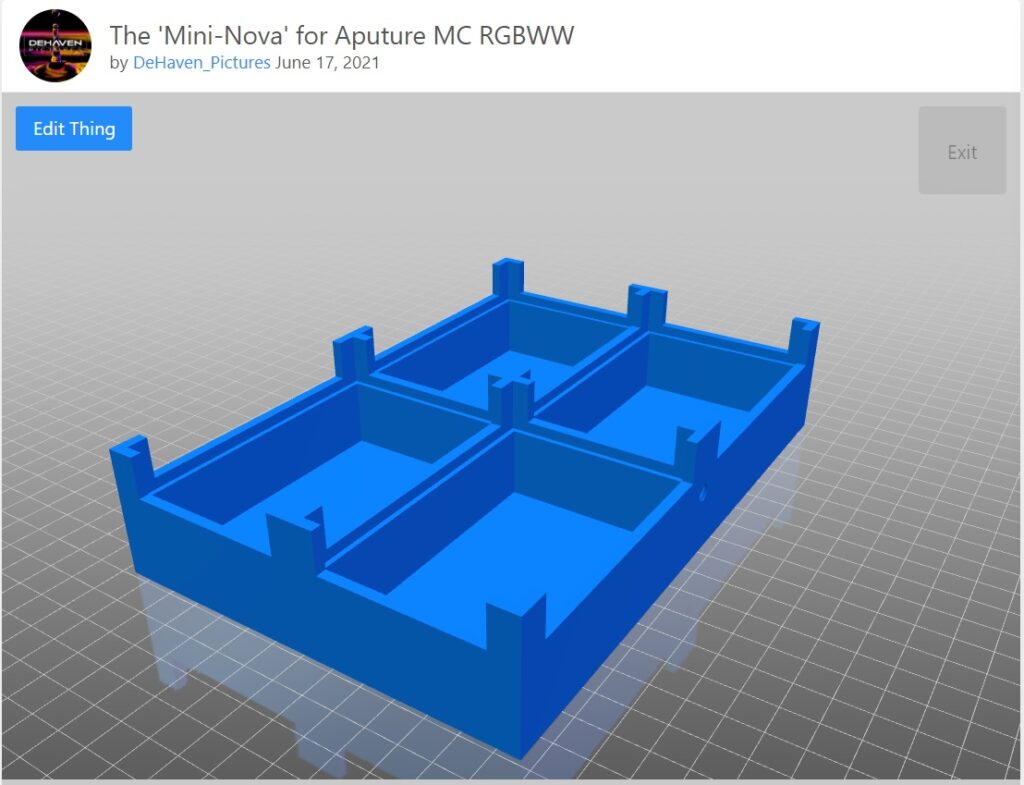Exit the 3D model viewer

(x=962, y=151)
